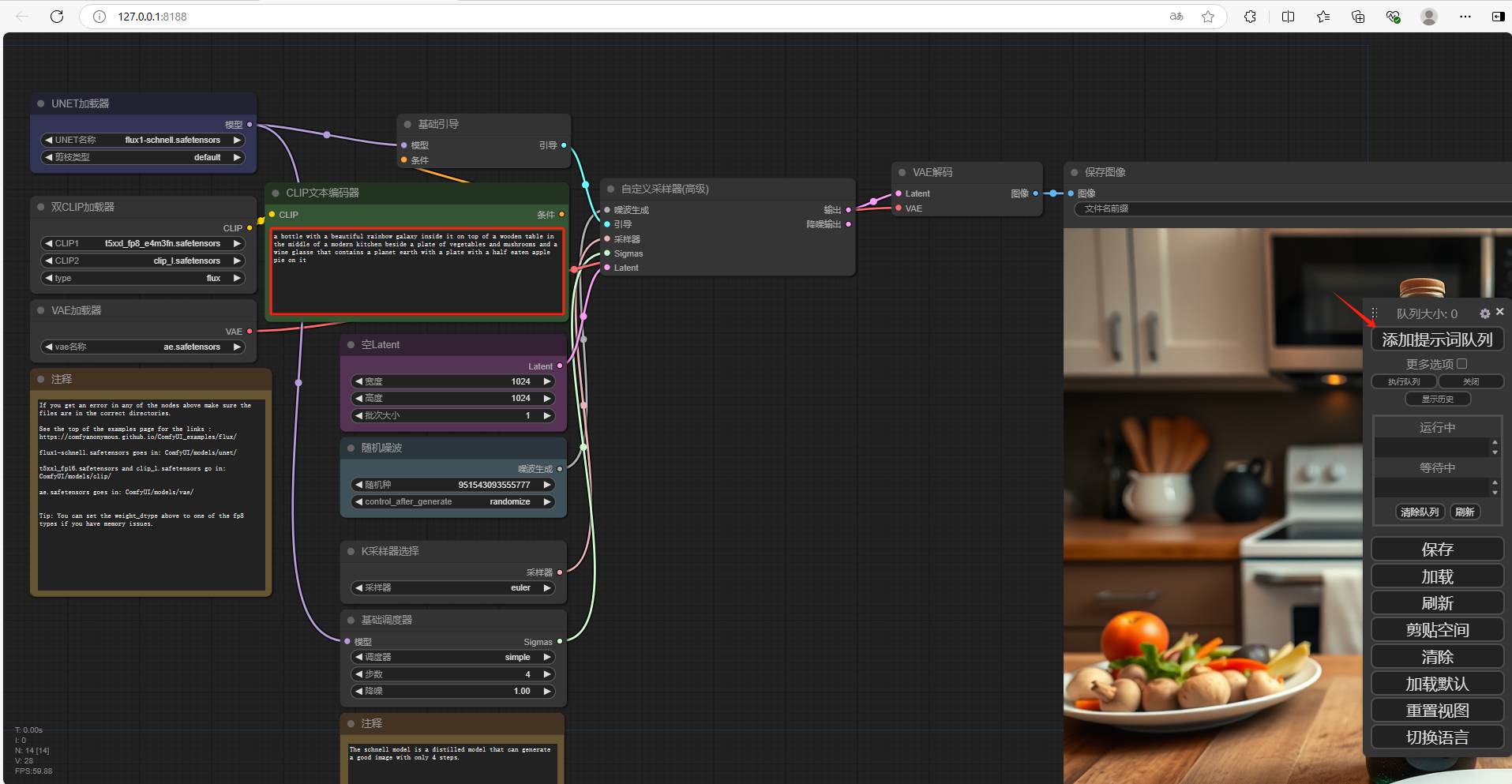
Task: Open the browser split screen icon
Action: pos(1288,17)
